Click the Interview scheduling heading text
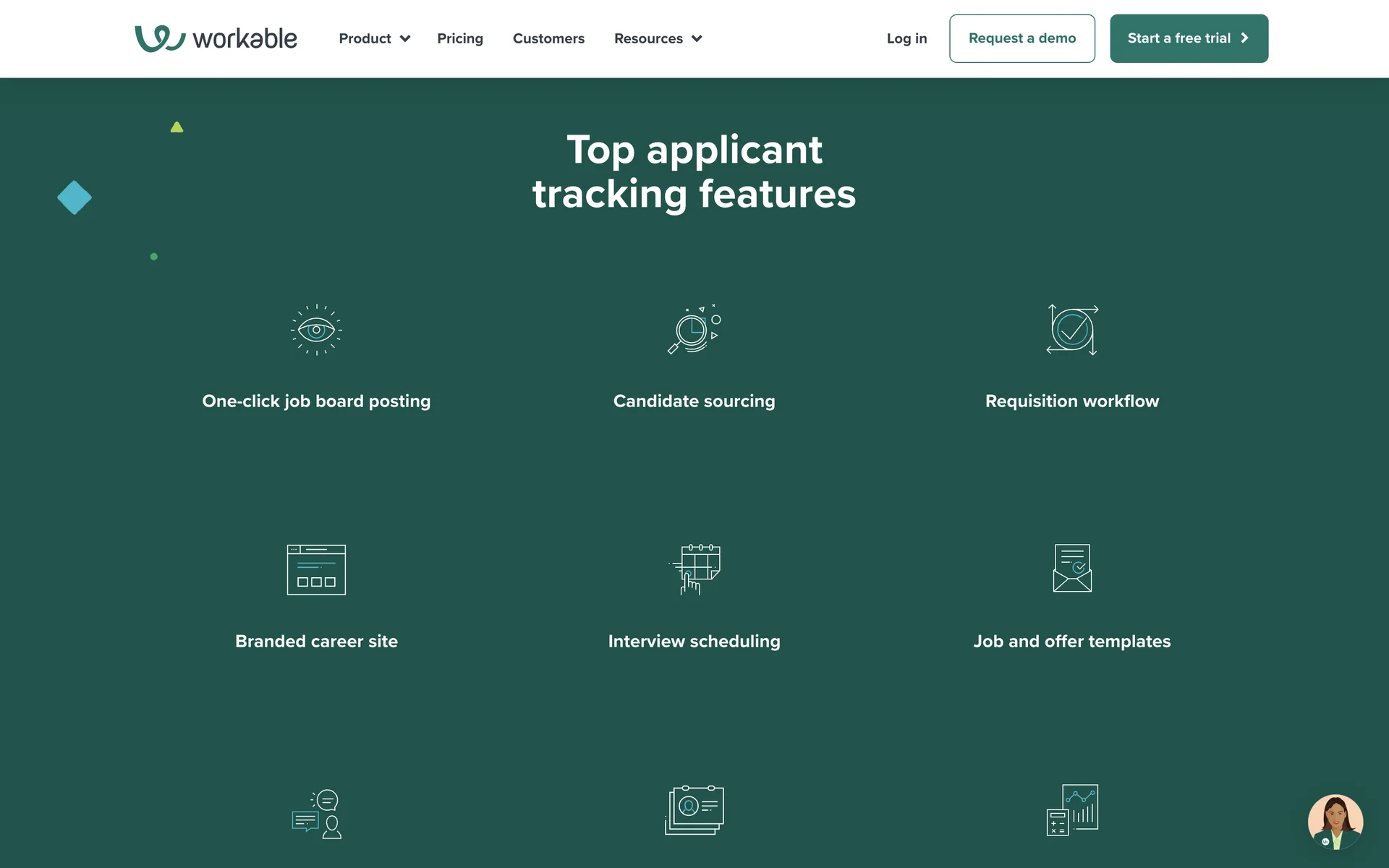 coord(694,641)
